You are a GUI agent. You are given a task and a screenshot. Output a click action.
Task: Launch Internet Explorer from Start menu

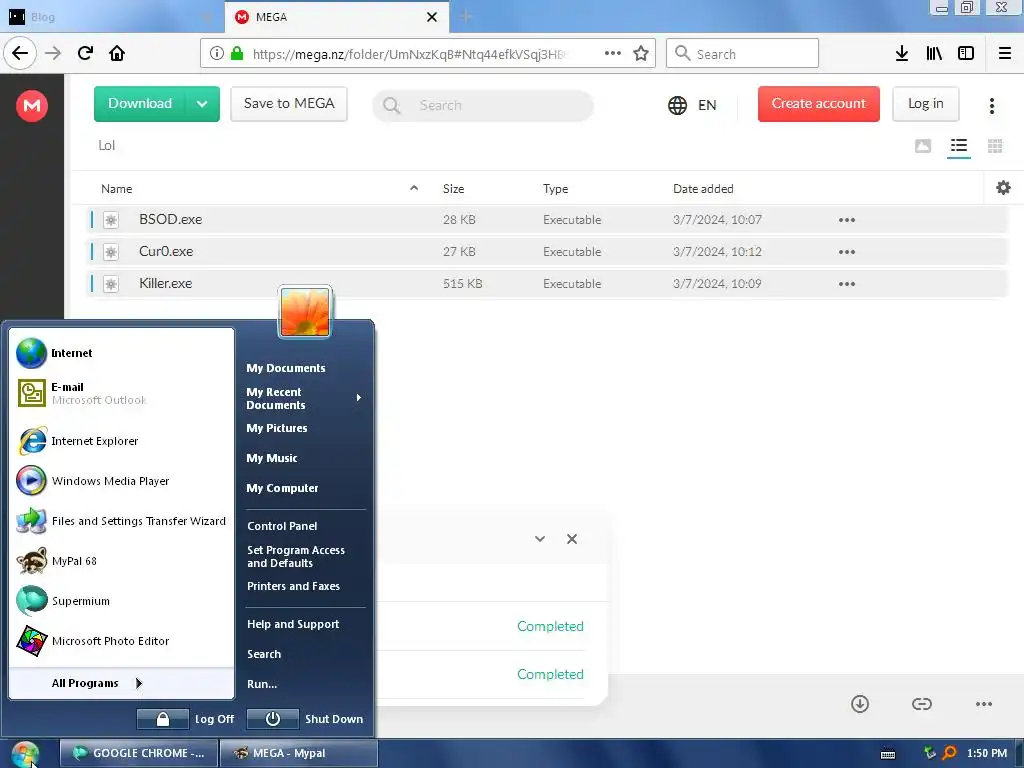(x=121, y=441)
